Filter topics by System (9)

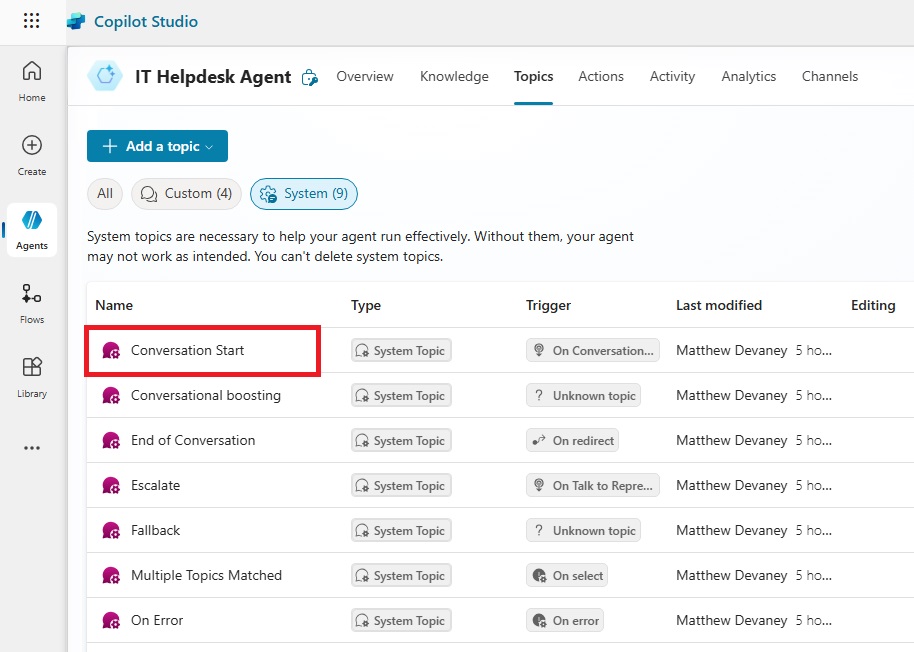(x=304, y=193)
